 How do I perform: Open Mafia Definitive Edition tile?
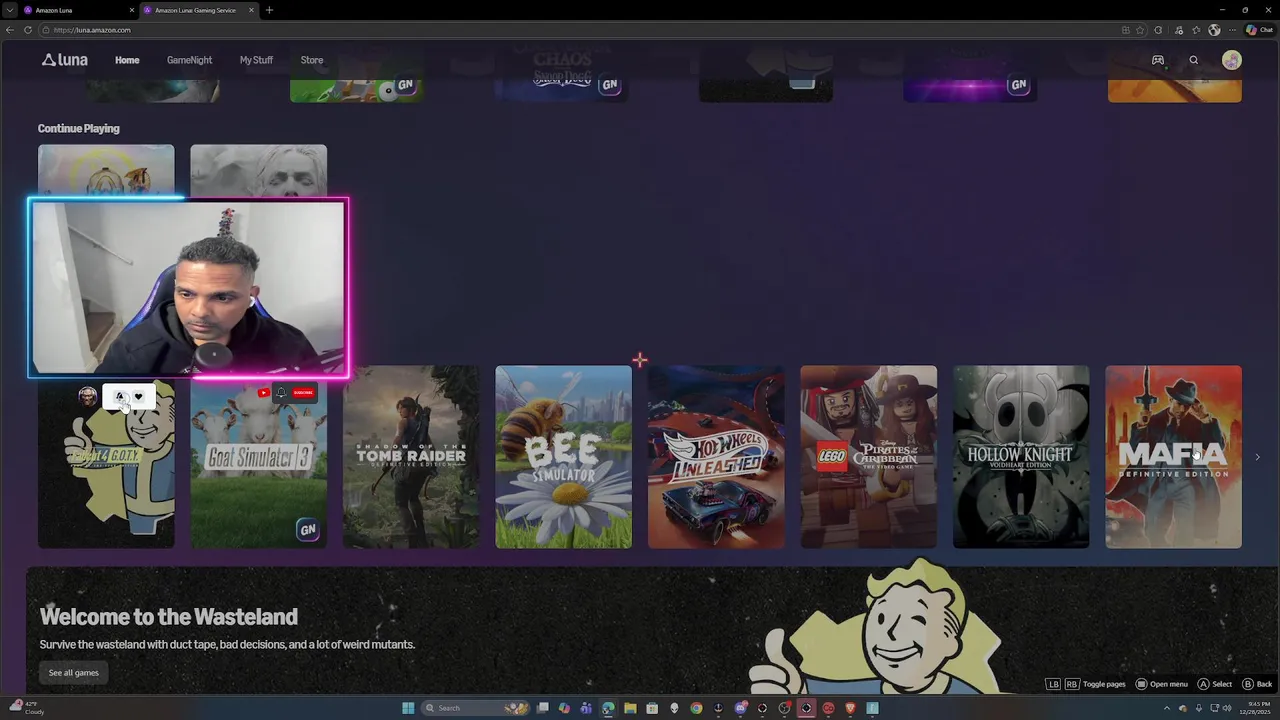(x=1173, y=457)
